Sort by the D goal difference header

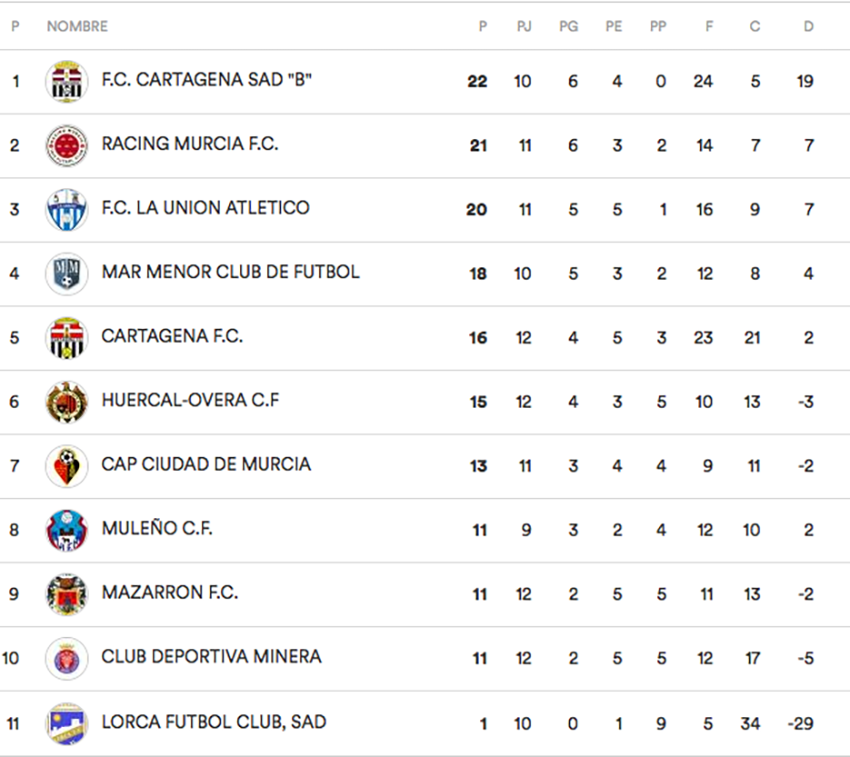pyautogui.click(x=808, y=27)
